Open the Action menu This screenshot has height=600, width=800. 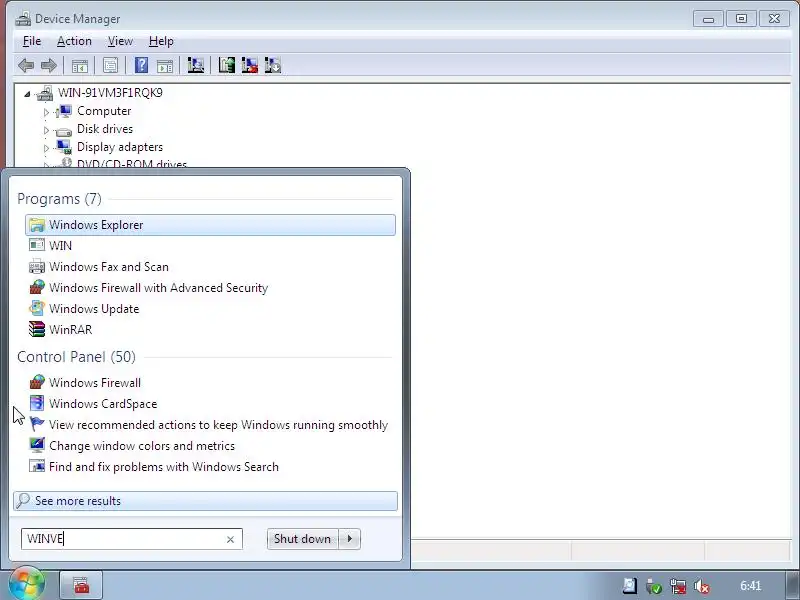coord(74,41)
